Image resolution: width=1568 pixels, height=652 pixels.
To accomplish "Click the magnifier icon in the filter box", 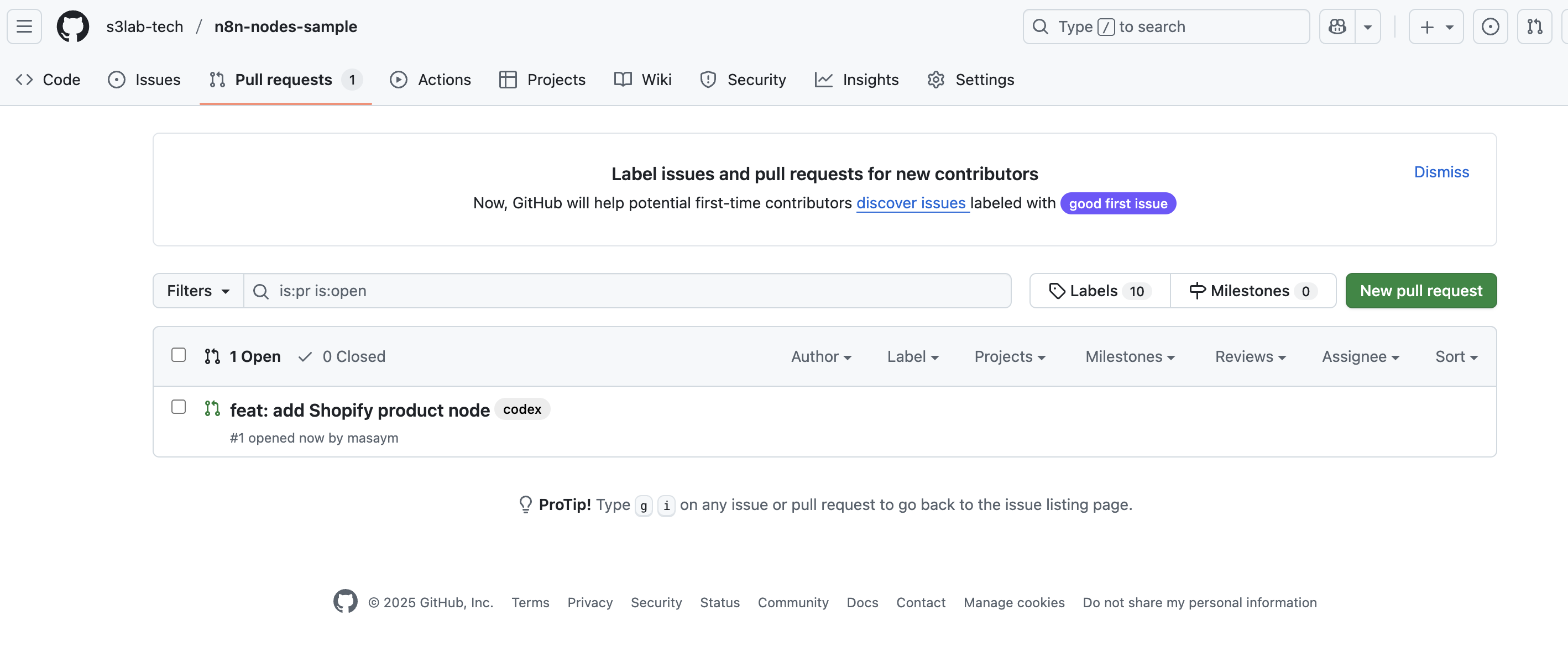I will pos(260,291).
